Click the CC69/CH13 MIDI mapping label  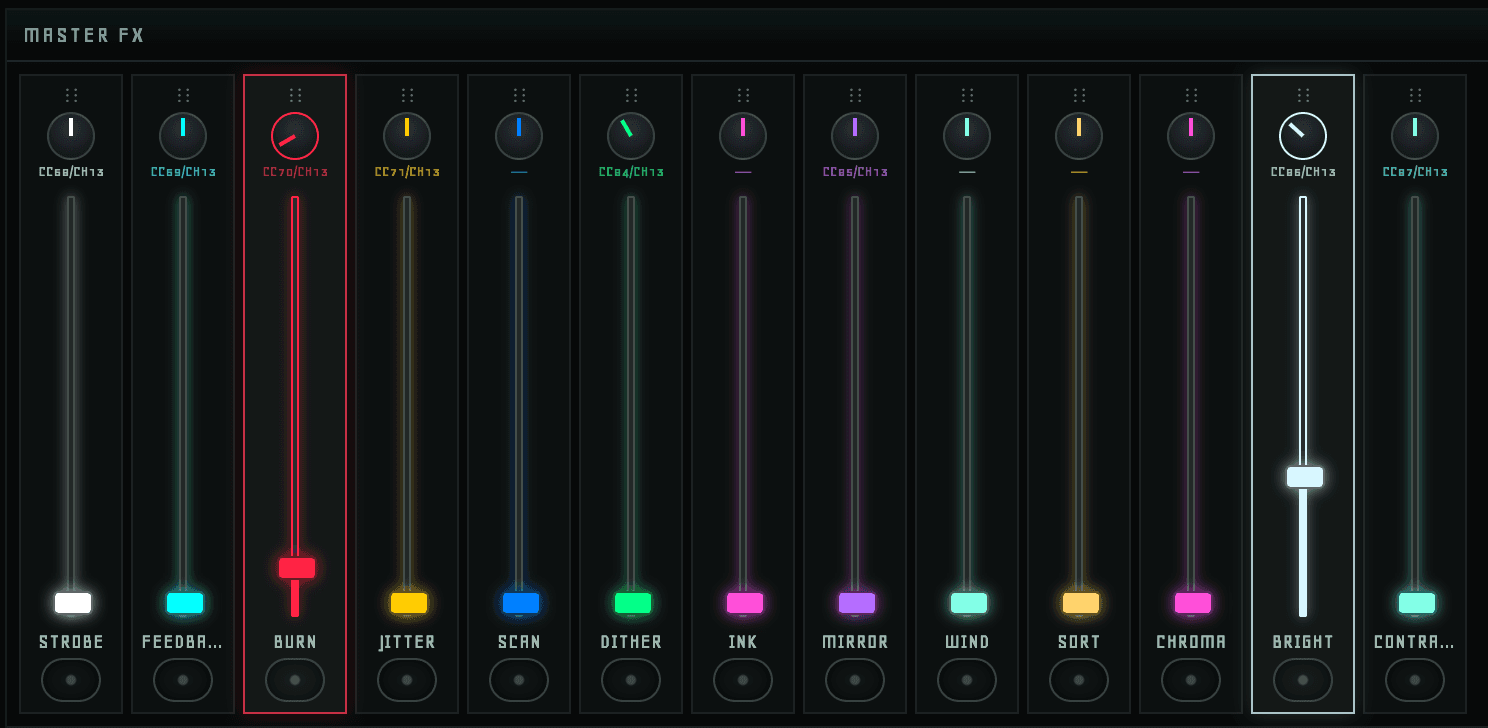point(183,172)
